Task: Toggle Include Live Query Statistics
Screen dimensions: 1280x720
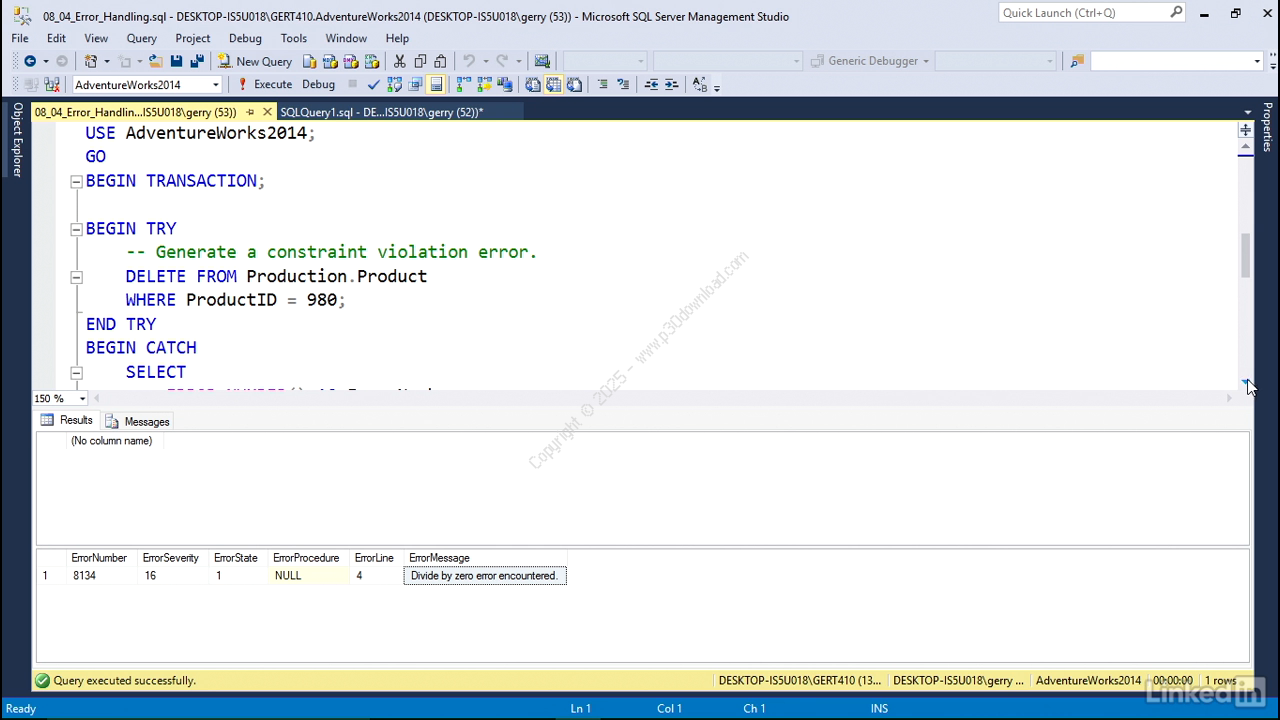Action: click(x=484, y=85)
